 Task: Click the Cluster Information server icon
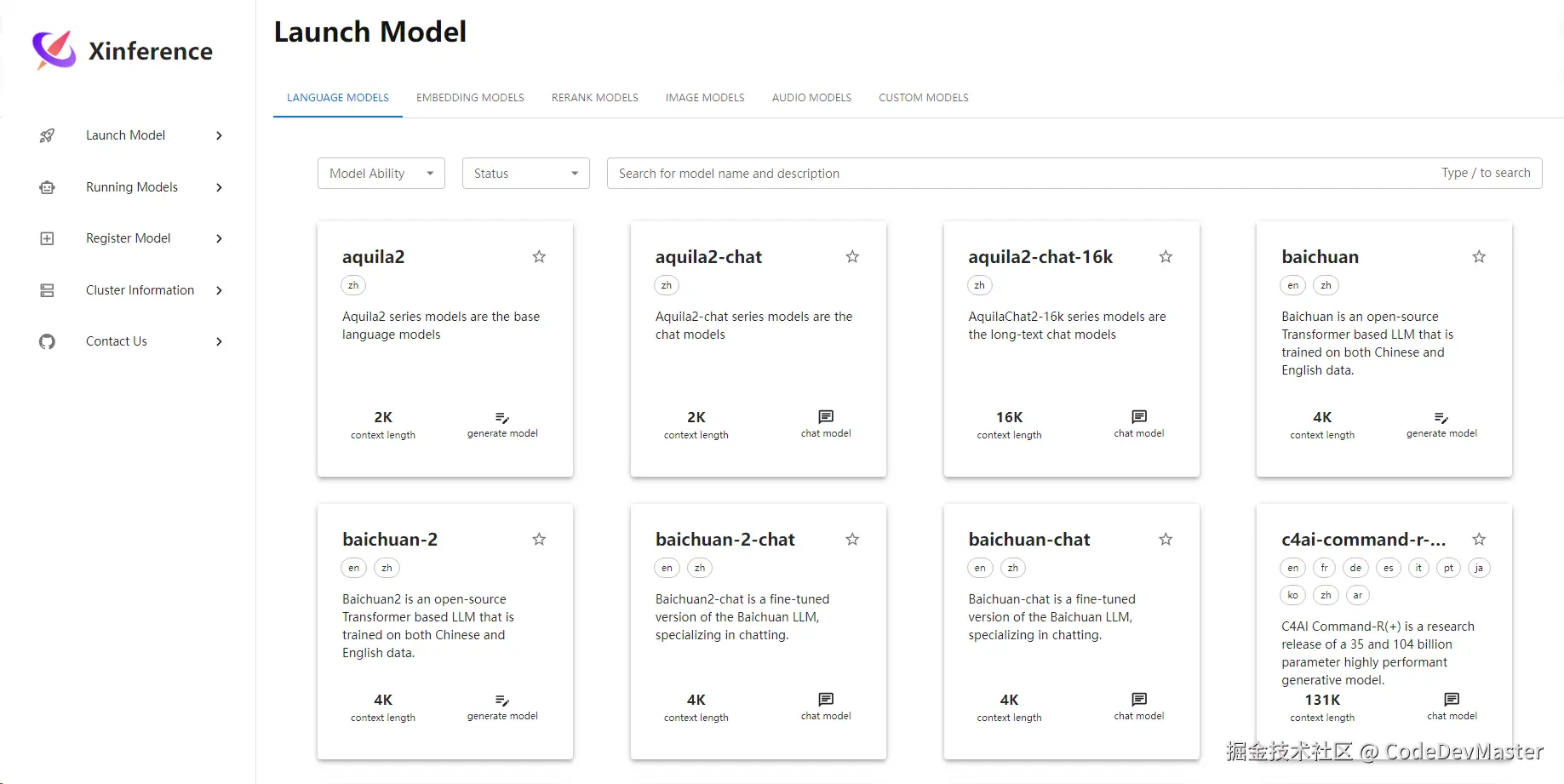pos(48,290)
